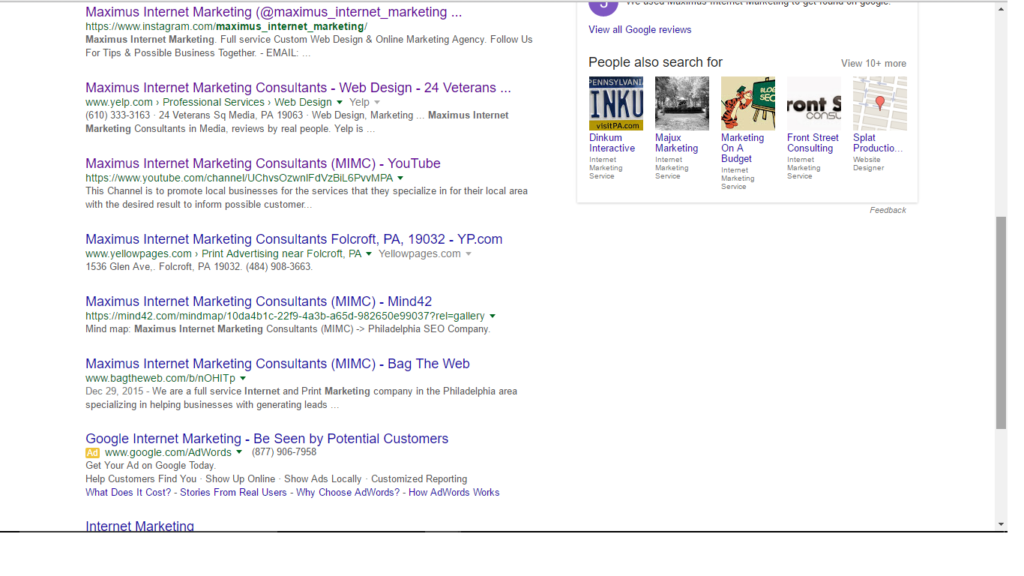Viewport: 1024px width, 576px height.
Task: Open What Does It Cost? sitelink
Action: pyautogui.click(x=128, y=492)
